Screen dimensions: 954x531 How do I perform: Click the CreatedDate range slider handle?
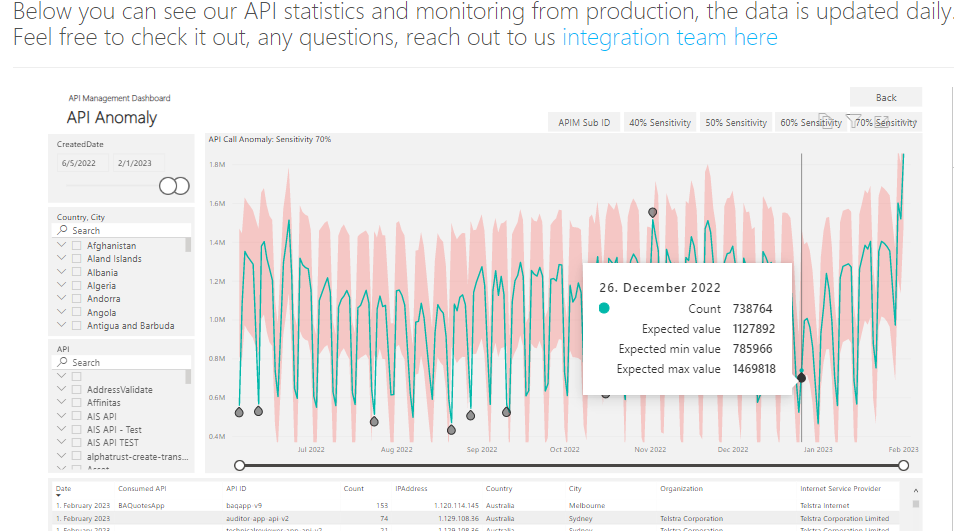(174, 186)
